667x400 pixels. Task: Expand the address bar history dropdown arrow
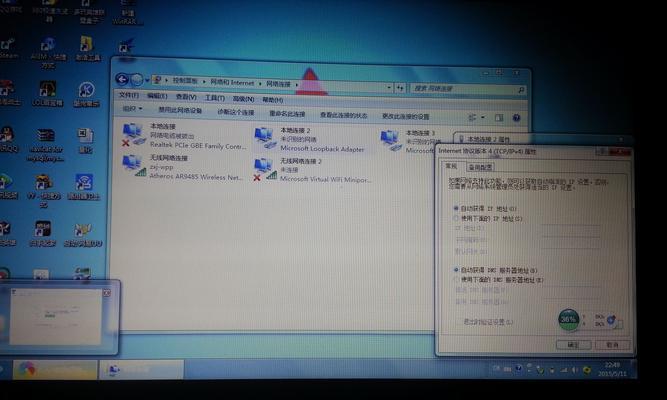point(389,88)
